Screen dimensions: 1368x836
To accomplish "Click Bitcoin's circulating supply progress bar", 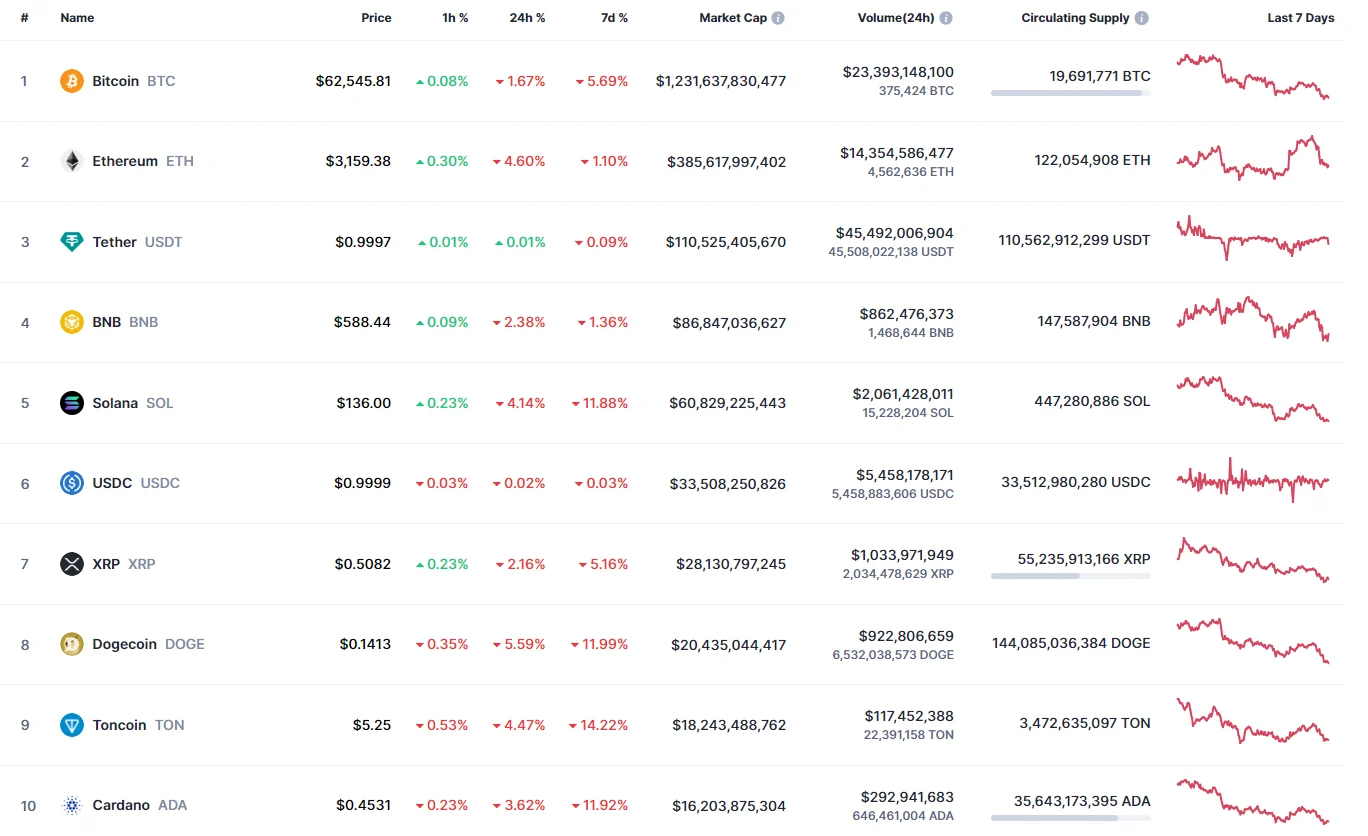I will (x=1070, y=93).
